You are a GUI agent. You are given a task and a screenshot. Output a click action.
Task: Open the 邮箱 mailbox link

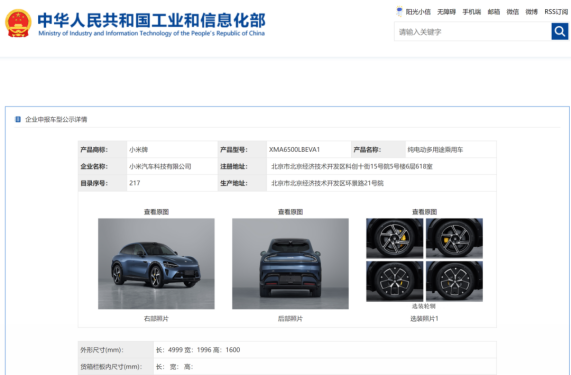pos(494,12)
